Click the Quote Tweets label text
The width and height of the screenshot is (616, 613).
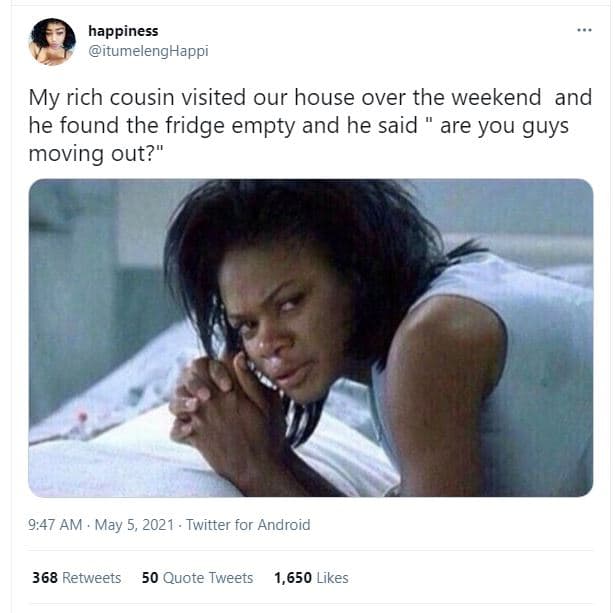tap(208, 578)
